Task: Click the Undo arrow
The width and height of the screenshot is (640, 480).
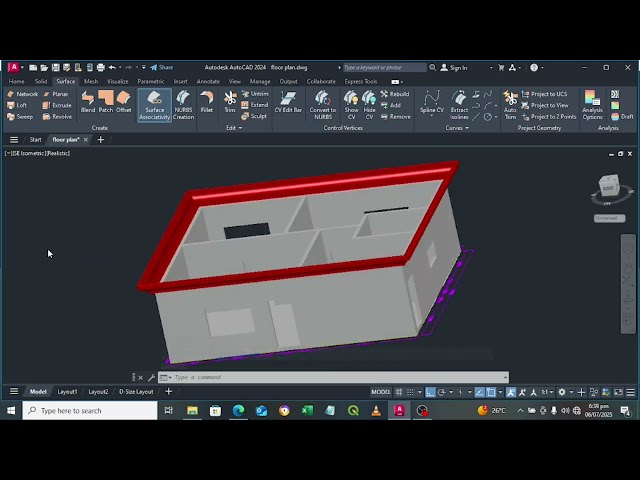Action: click(112, 67)
